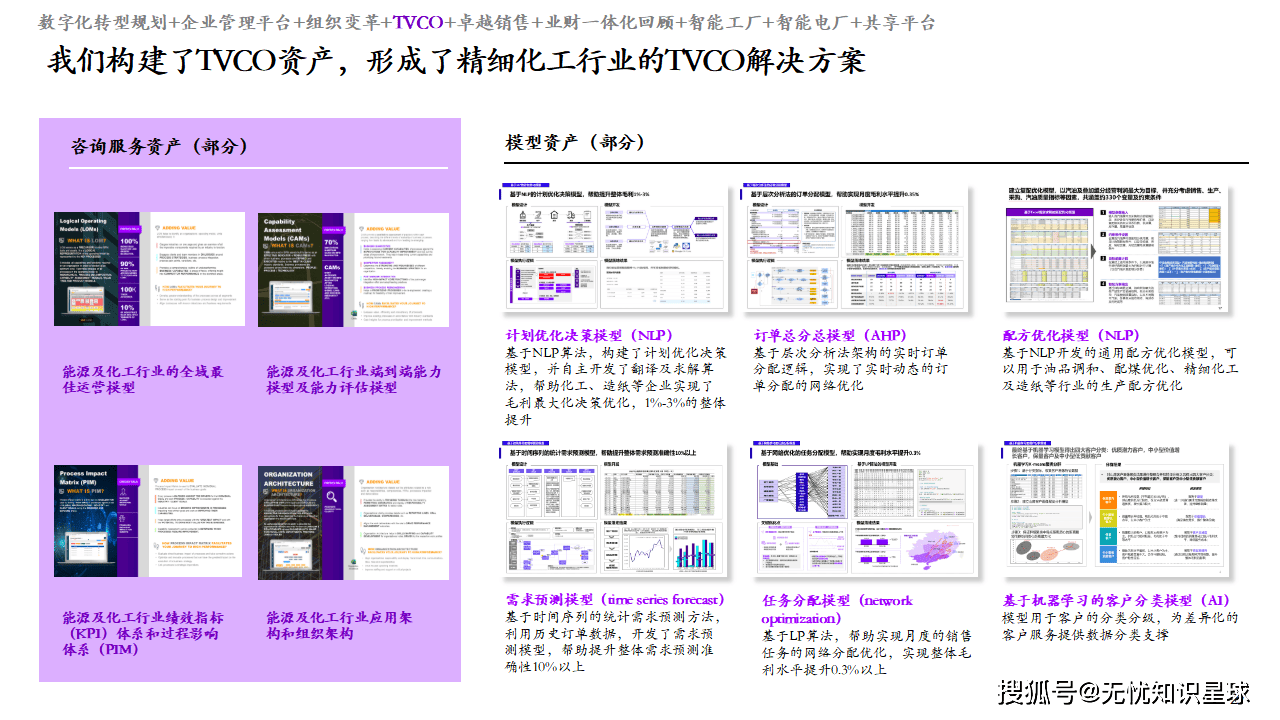Open the 计划优化决策模型 screenshot thumbnail
Image resolution: width=1280 pixels, height=720 pixels.
[614, 251]
